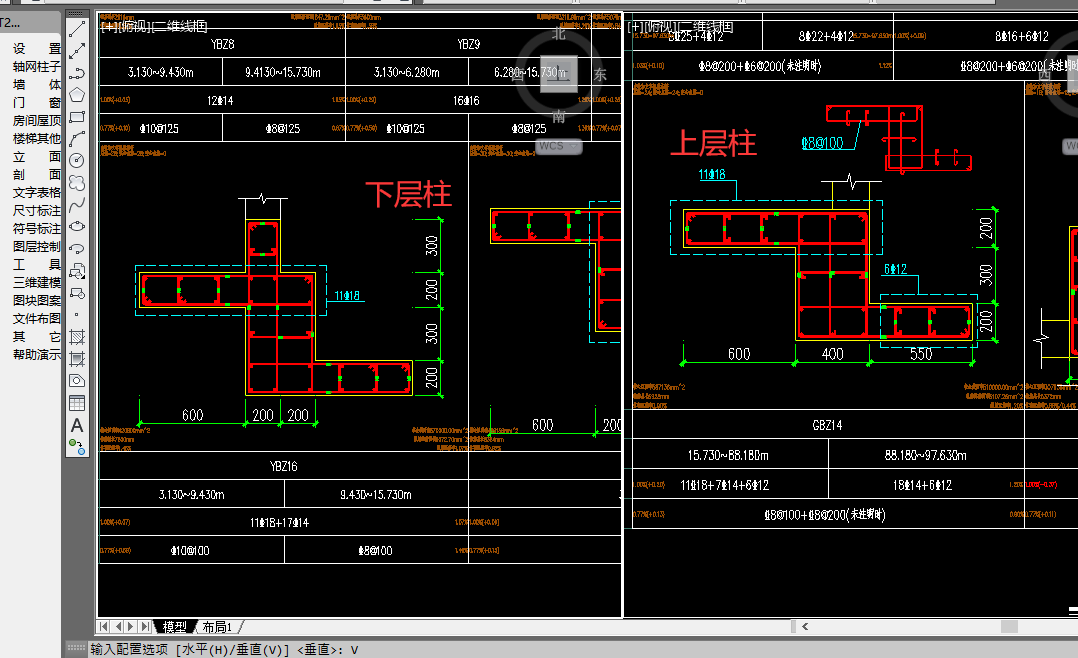Screen dimensions: 1078x658
Task: Open the WCS coordinate system dropdown
Action: click(558, 146)
